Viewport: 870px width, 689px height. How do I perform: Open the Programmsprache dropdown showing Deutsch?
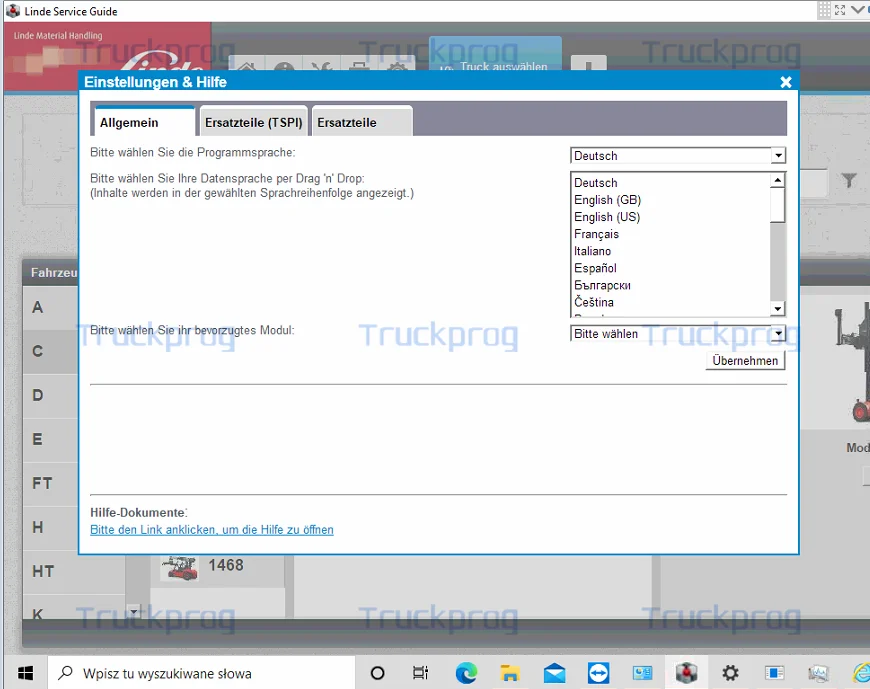pyautogui.click(x=677, y=155)
